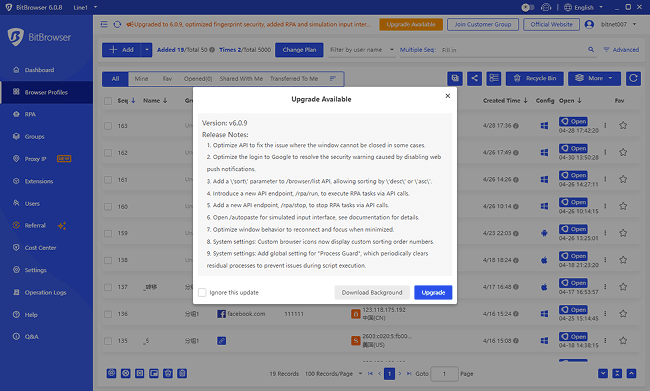
Task: Tick the select-all header checkbox
Action: point(108,101)
